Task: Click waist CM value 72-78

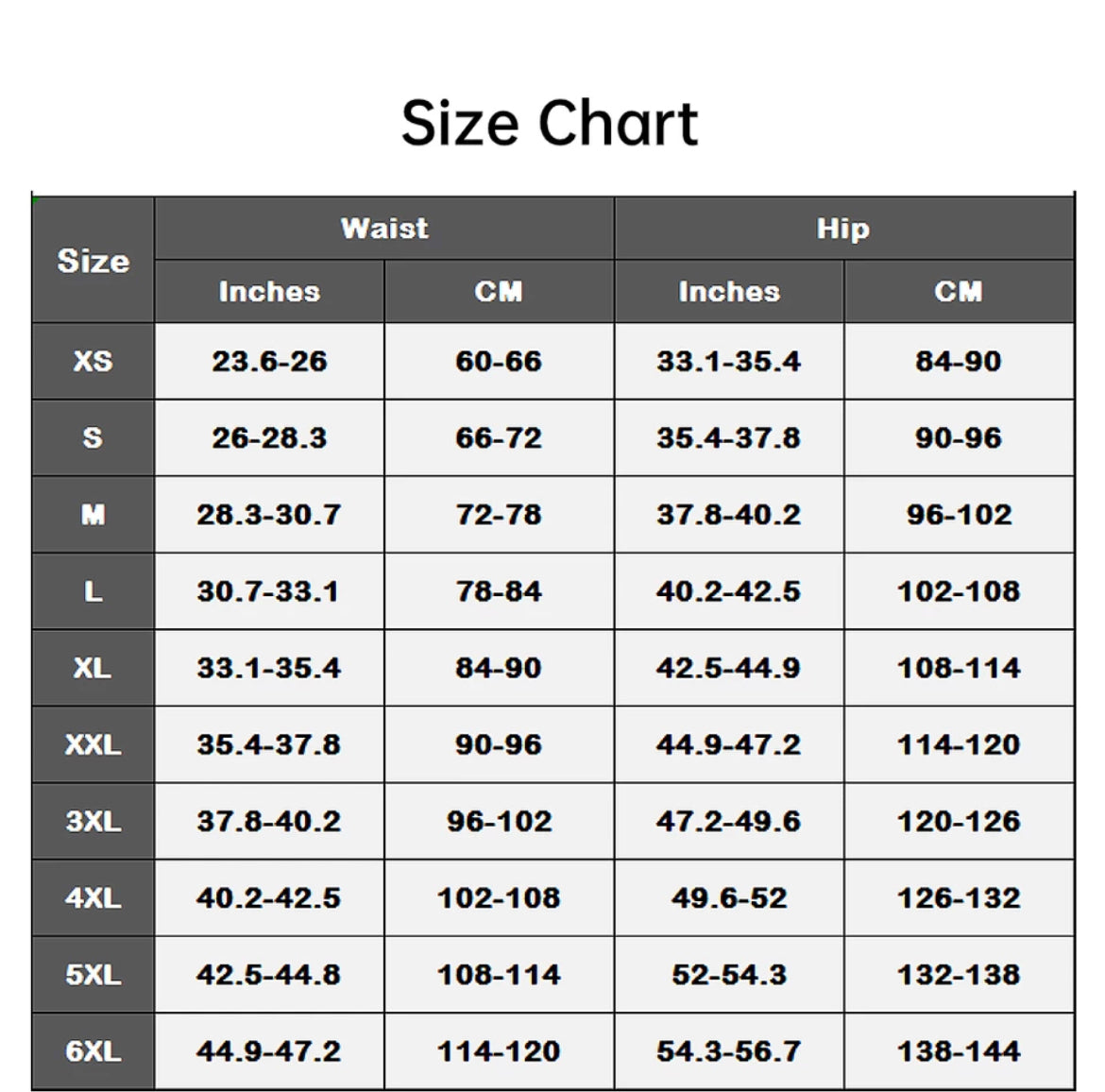Action: click(x=499, y=515)
